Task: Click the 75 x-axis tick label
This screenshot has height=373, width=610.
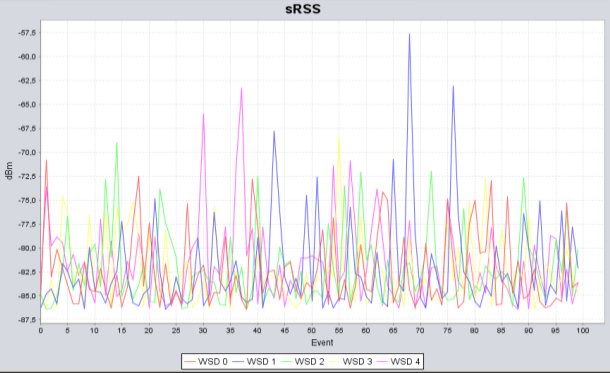Action: coord(447,331)
